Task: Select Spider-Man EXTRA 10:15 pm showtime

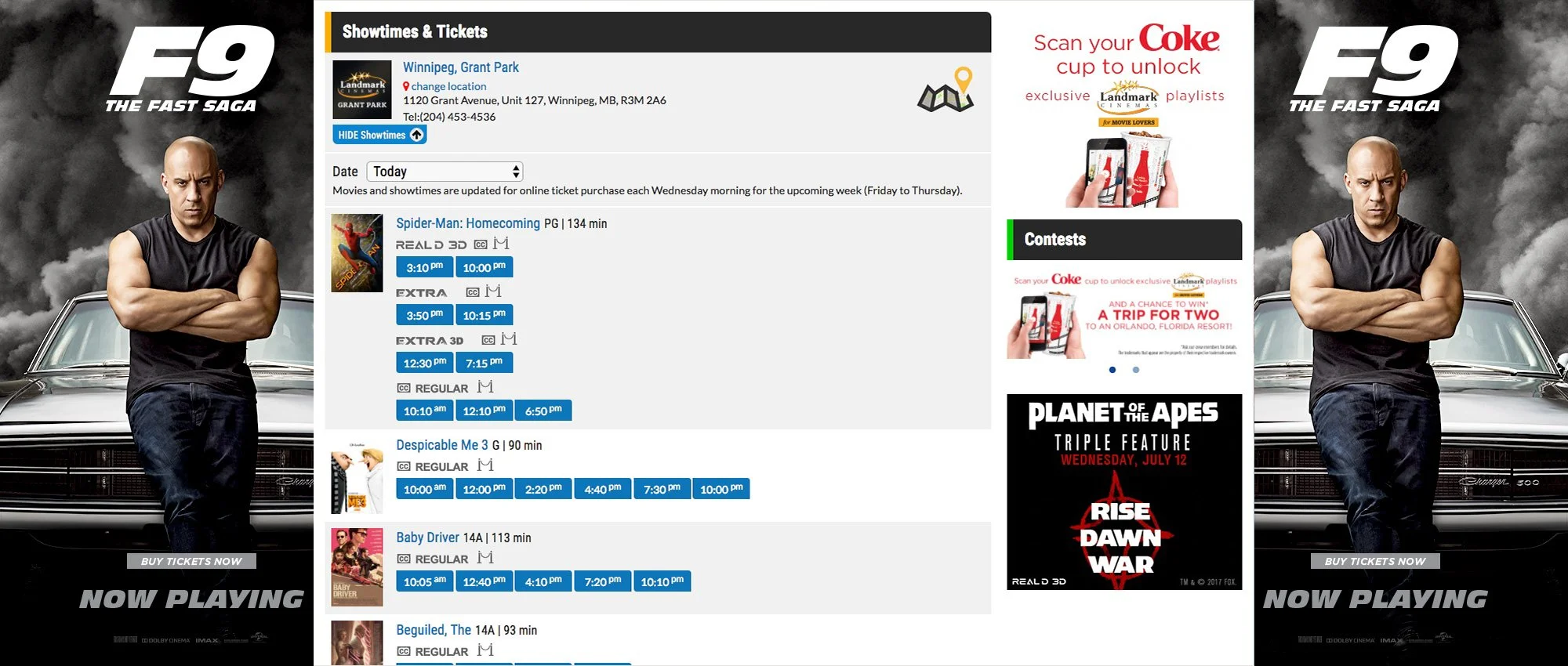Action: click(484, 315)
